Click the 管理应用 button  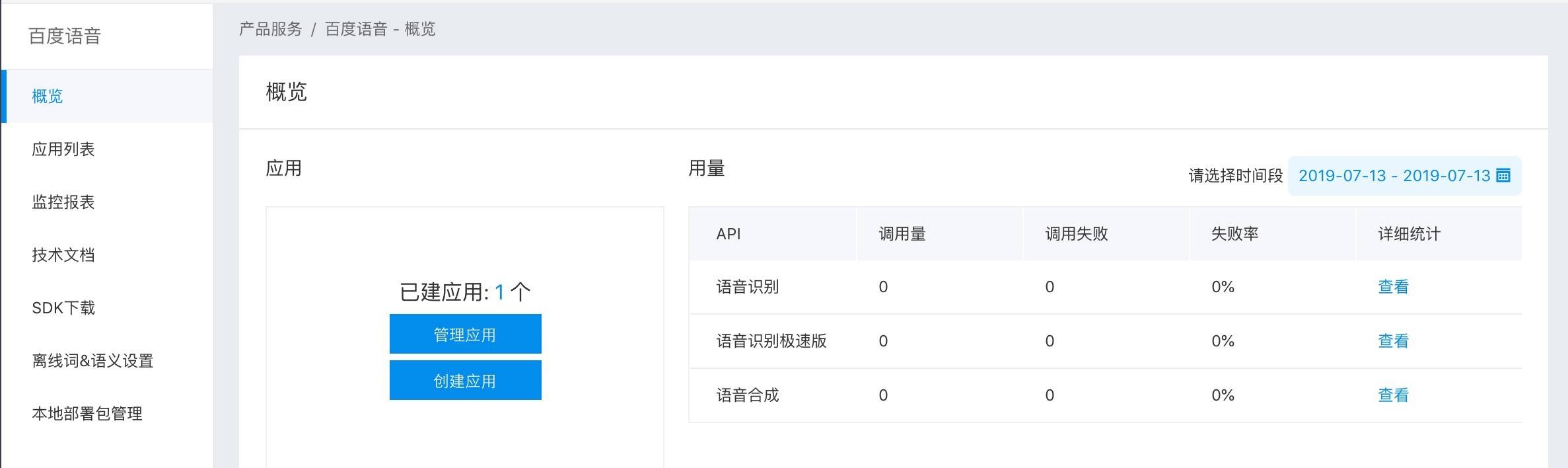pyautogui.click(x=465, y=334)
